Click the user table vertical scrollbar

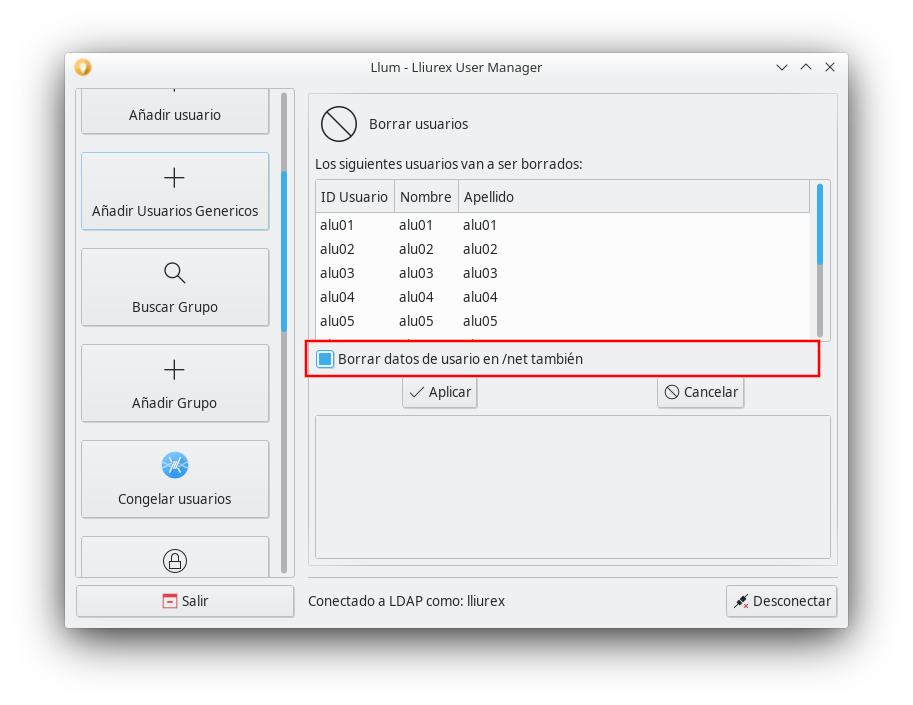click(x=820, y=260)
